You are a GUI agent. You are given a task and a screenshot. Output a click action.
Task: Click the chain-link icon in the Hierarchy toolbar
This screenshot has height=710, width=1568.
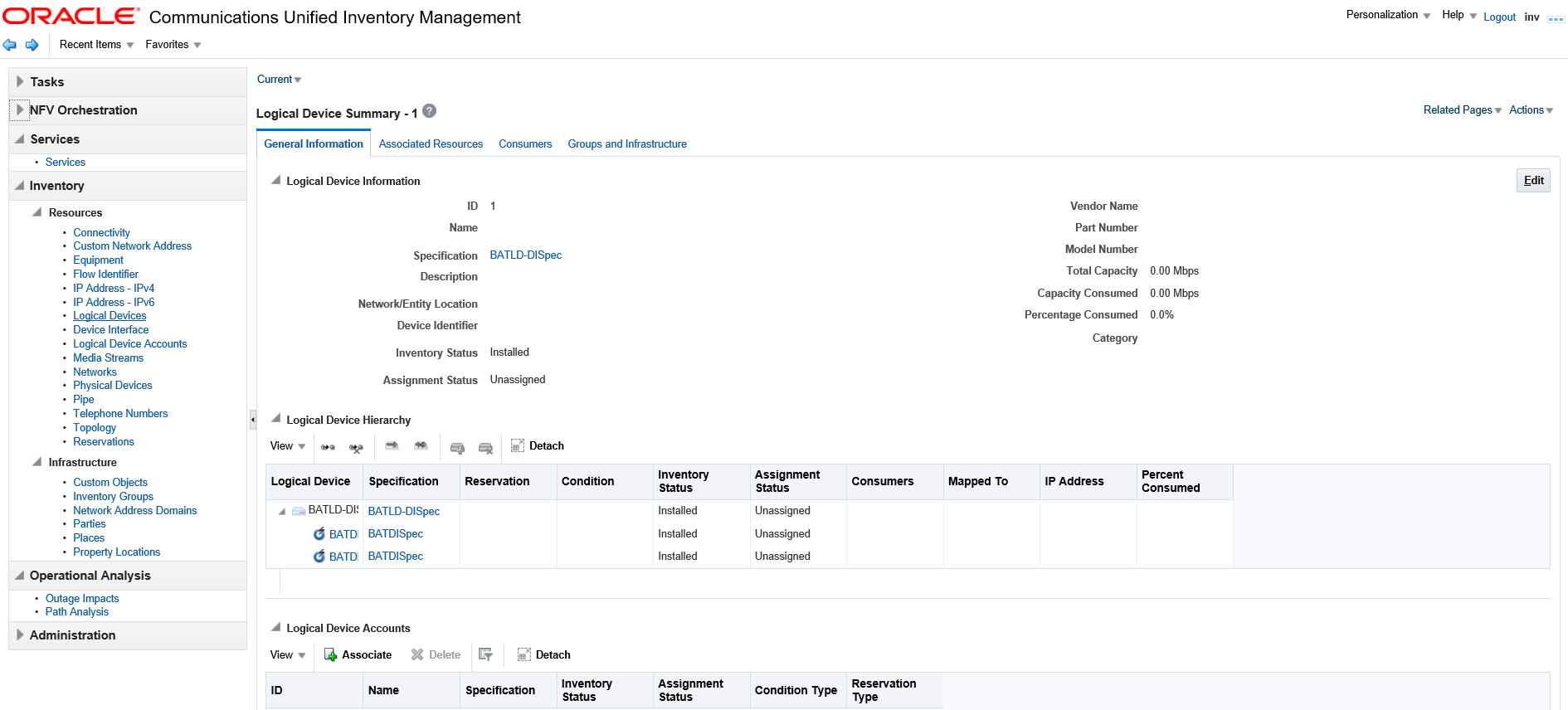tap(329, 447)
